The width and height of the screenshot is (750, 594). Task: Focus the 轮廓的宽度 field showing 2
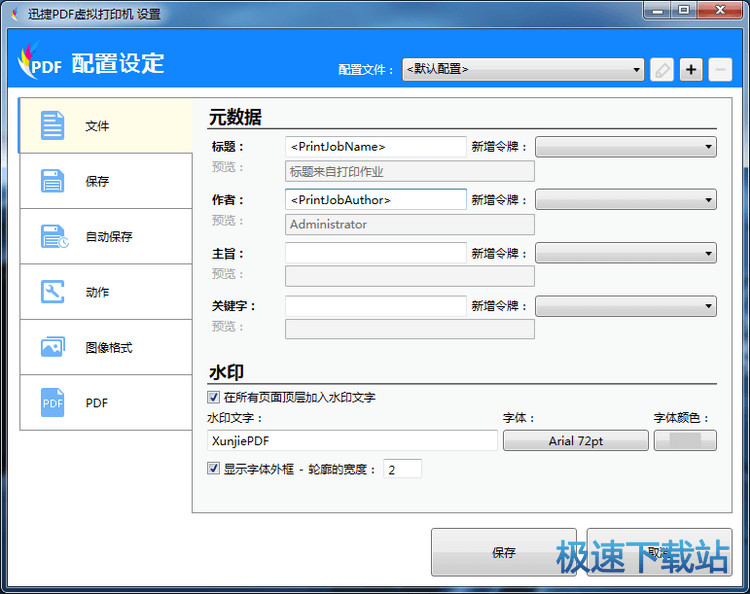(402, 469)
